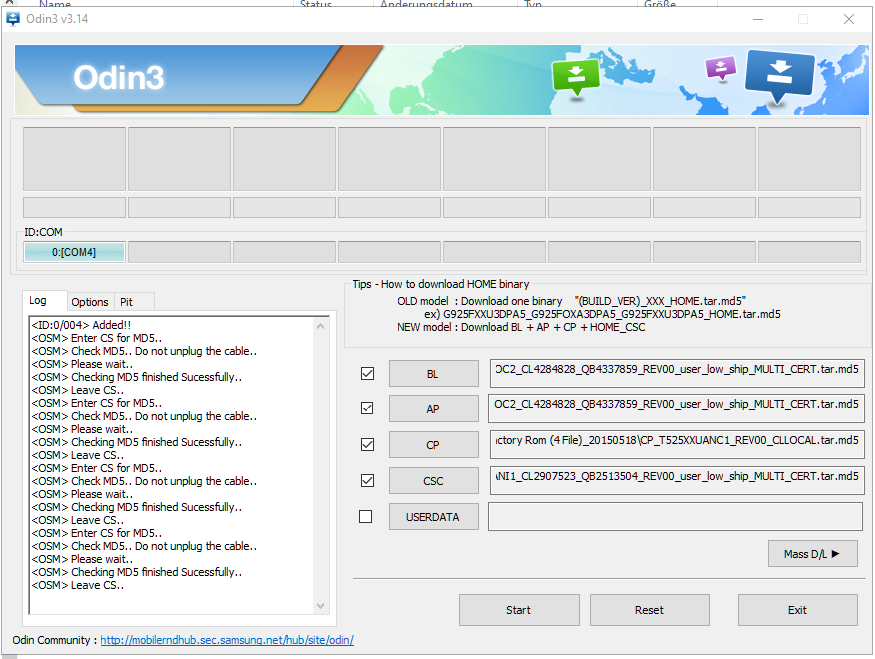Open the BL file browser button
This screenshot has height=659, width=875.
click(x=434, y=374)
